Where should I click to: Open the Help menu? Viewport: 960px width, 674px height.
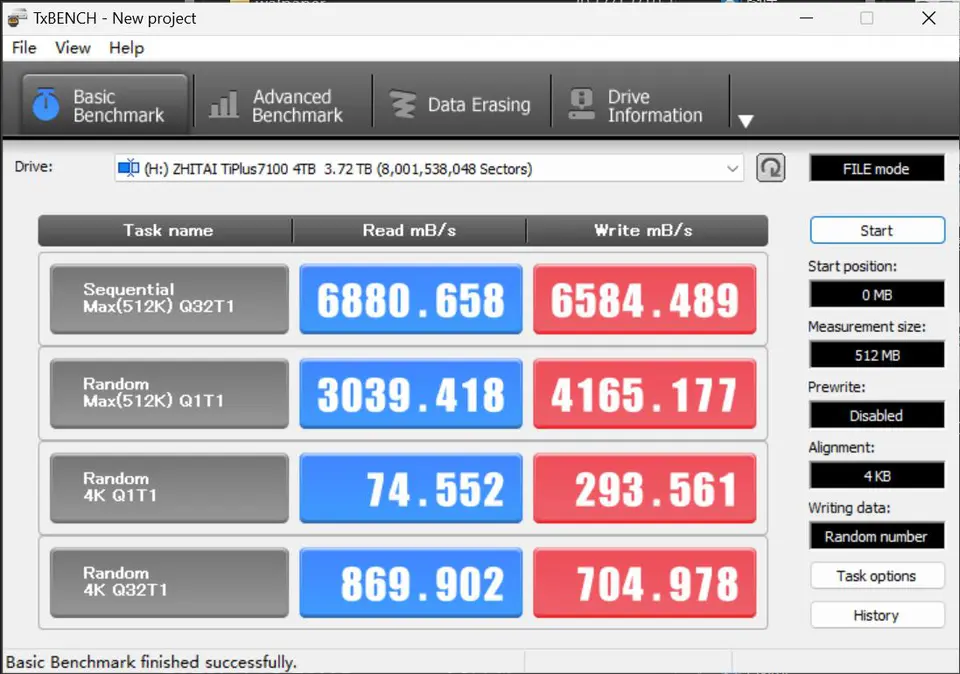coord(126,48)
